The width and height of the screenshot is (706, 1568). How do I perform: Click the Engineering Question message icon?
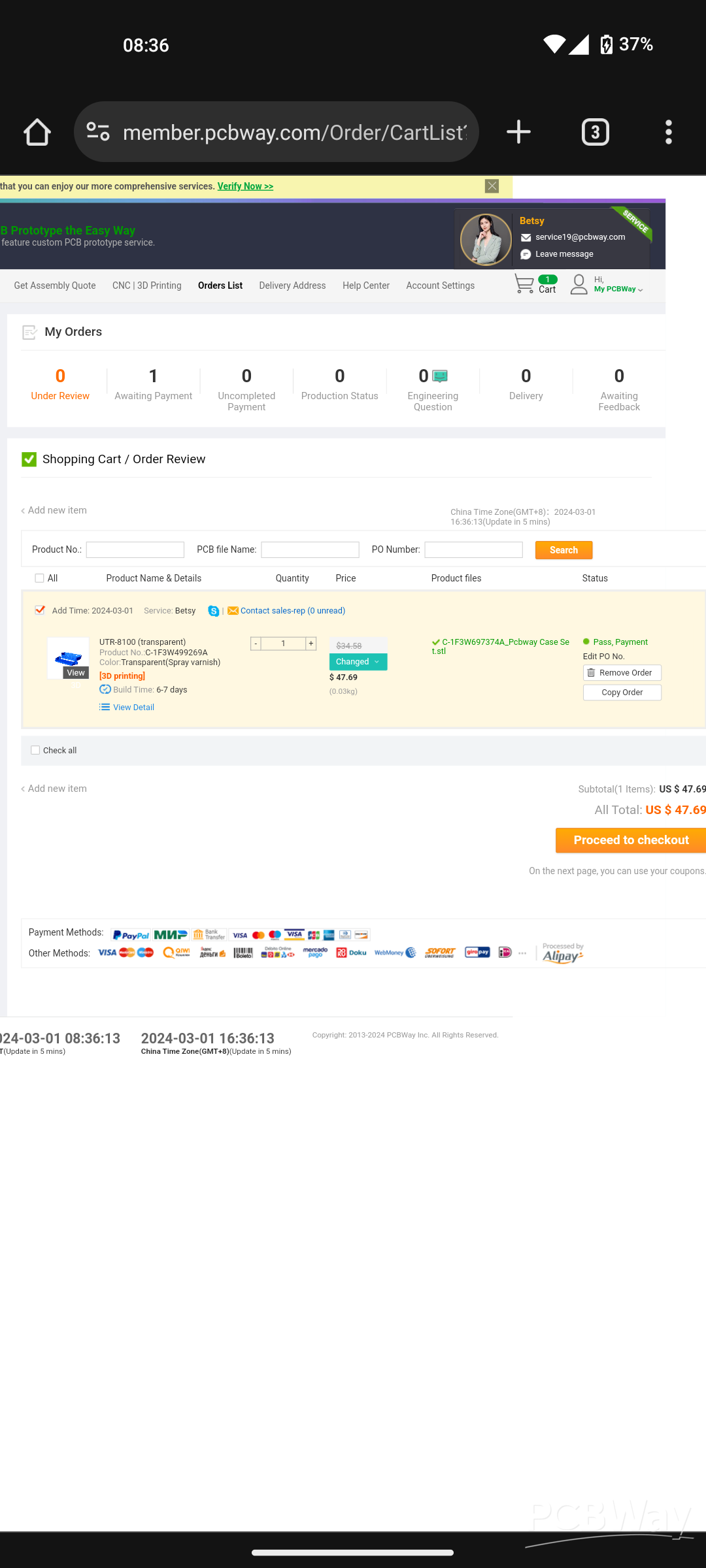[x=441, y=376]
